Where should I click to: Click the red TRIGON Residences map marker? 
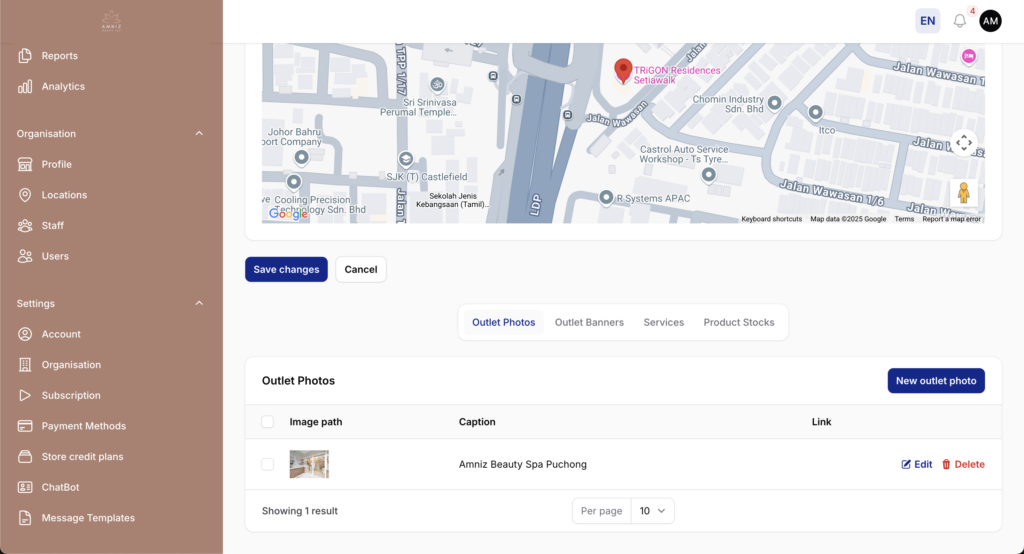(623, 70)
